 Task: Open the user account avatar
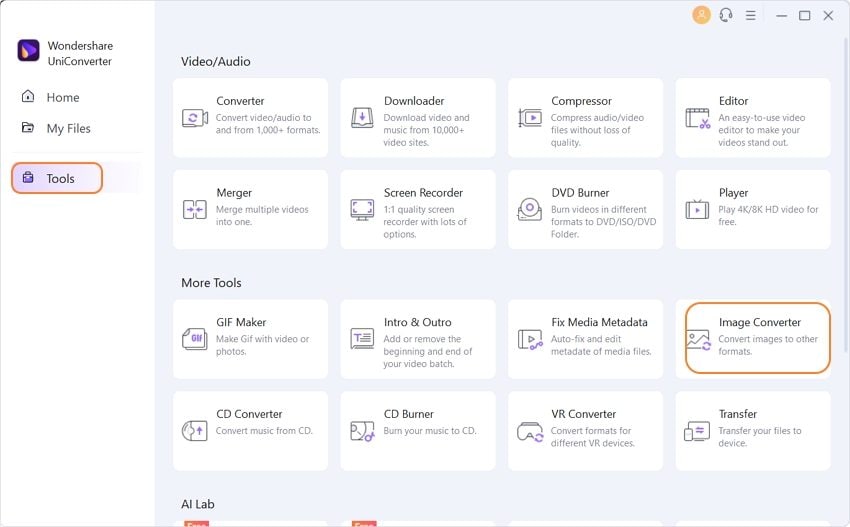701,15
